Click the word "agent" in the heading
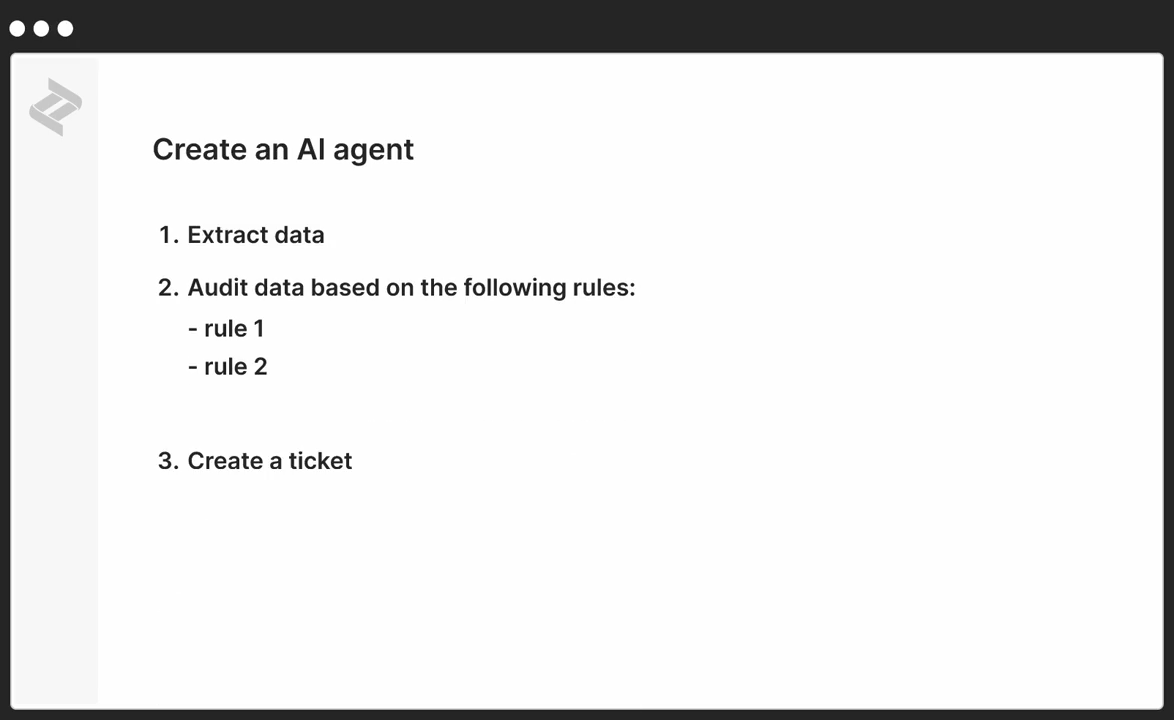The height and width of the screenshot is (720, 1174). pos(373,151)
